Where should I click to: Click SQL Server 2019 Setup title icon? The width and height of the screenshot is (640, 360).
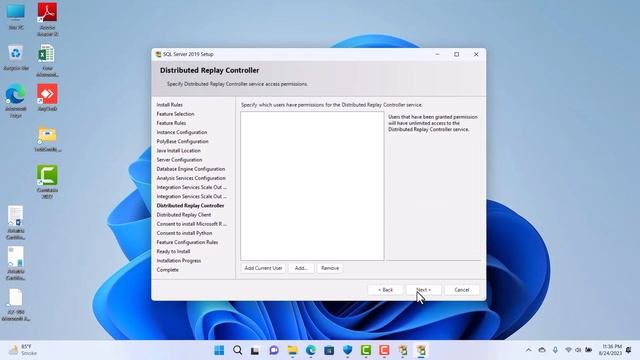[158, 54]
